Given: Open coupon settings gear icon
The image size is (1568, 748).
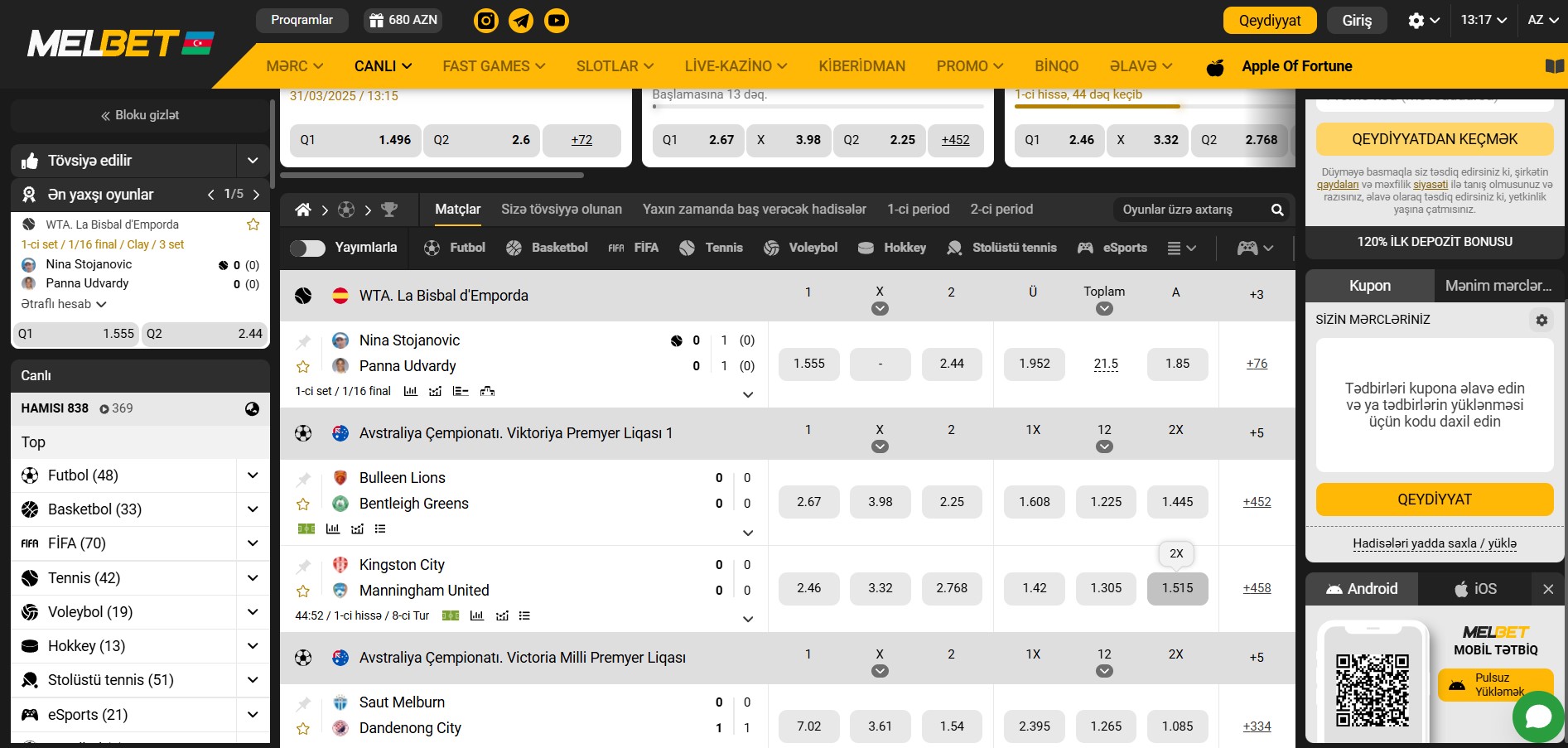Looking at the screenshot, I should (1541, 320).
